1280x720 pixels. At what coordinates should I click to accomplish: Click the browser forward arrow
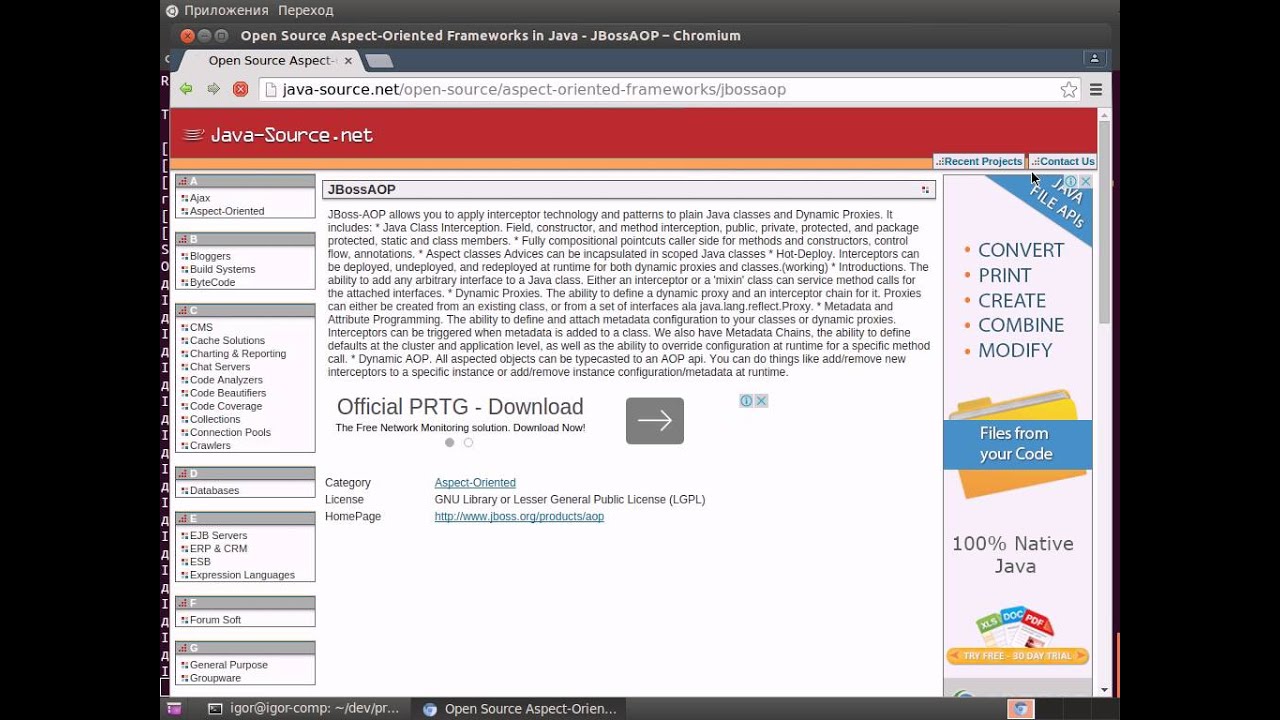[x=213, y=89]
